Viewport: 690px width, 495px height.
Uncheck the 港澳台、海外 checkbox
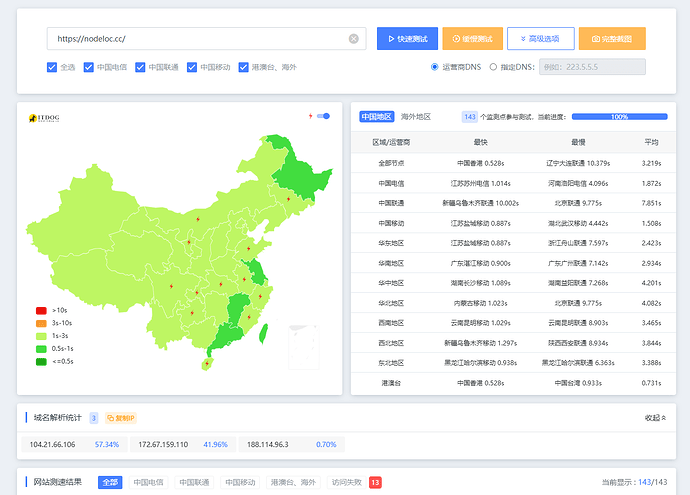[x=243, y=67]
